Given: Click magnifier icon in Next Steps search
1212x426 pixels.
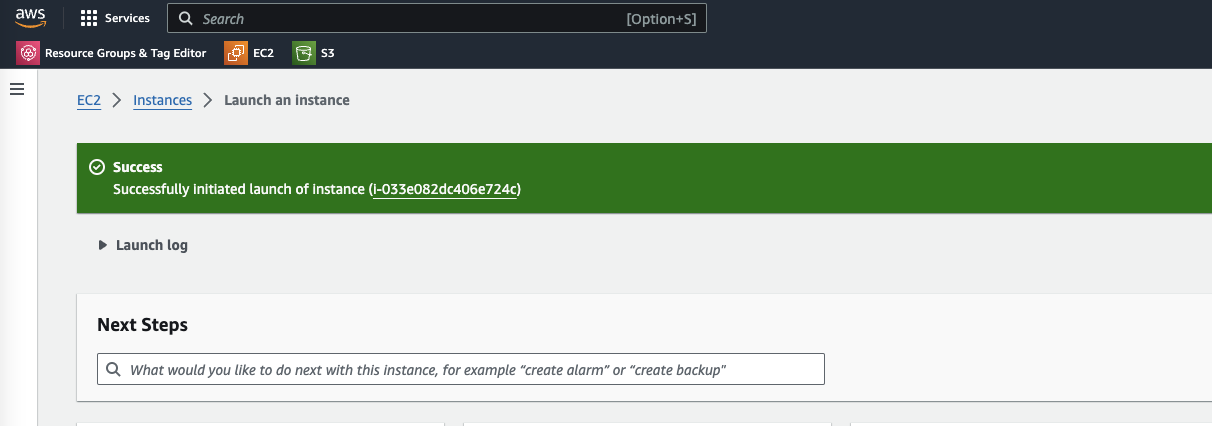Looking at the screenshot, I should click(x=113, y=369).
